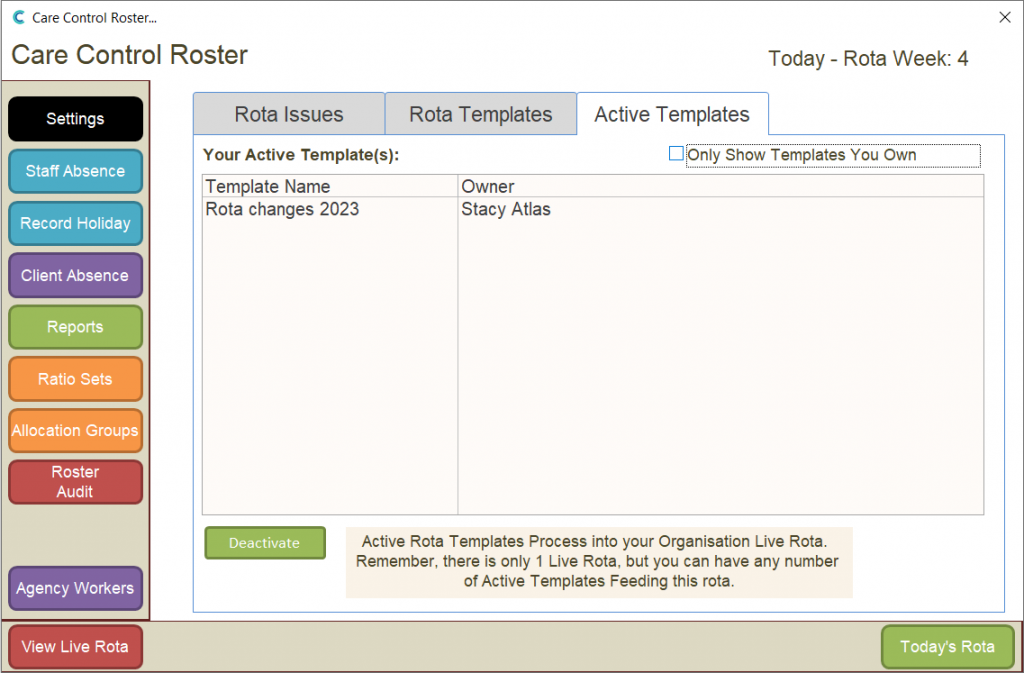Open Agency Workers section
Image resolution: width=1024 pixels, height=673 pixels.
click(x=75, y=588)
